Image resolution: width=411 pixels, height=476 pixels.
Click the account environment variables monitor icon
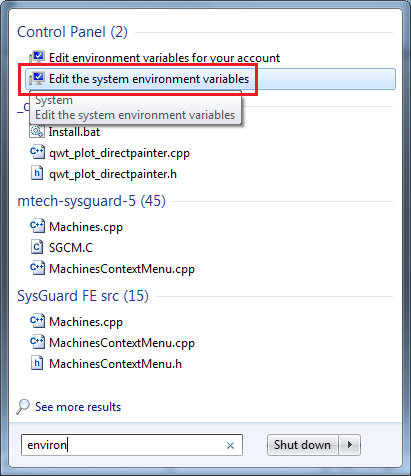(x=37, y=57)
